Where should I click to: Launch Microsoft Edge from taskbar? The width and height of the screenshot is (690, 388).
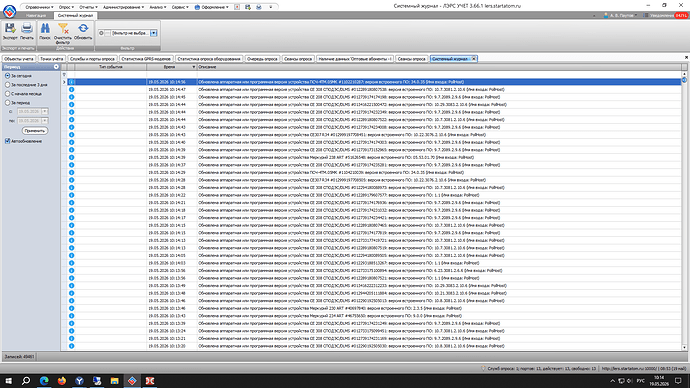pos(44,381)
